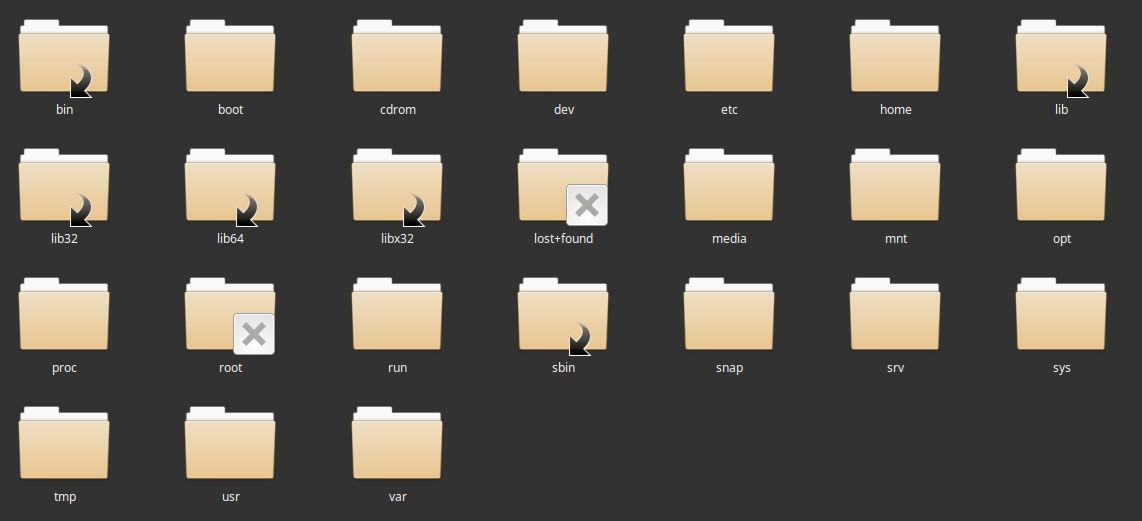Click the 'sys' name label
Screen dimensions: 1142x521
[x=1061, y=368]
